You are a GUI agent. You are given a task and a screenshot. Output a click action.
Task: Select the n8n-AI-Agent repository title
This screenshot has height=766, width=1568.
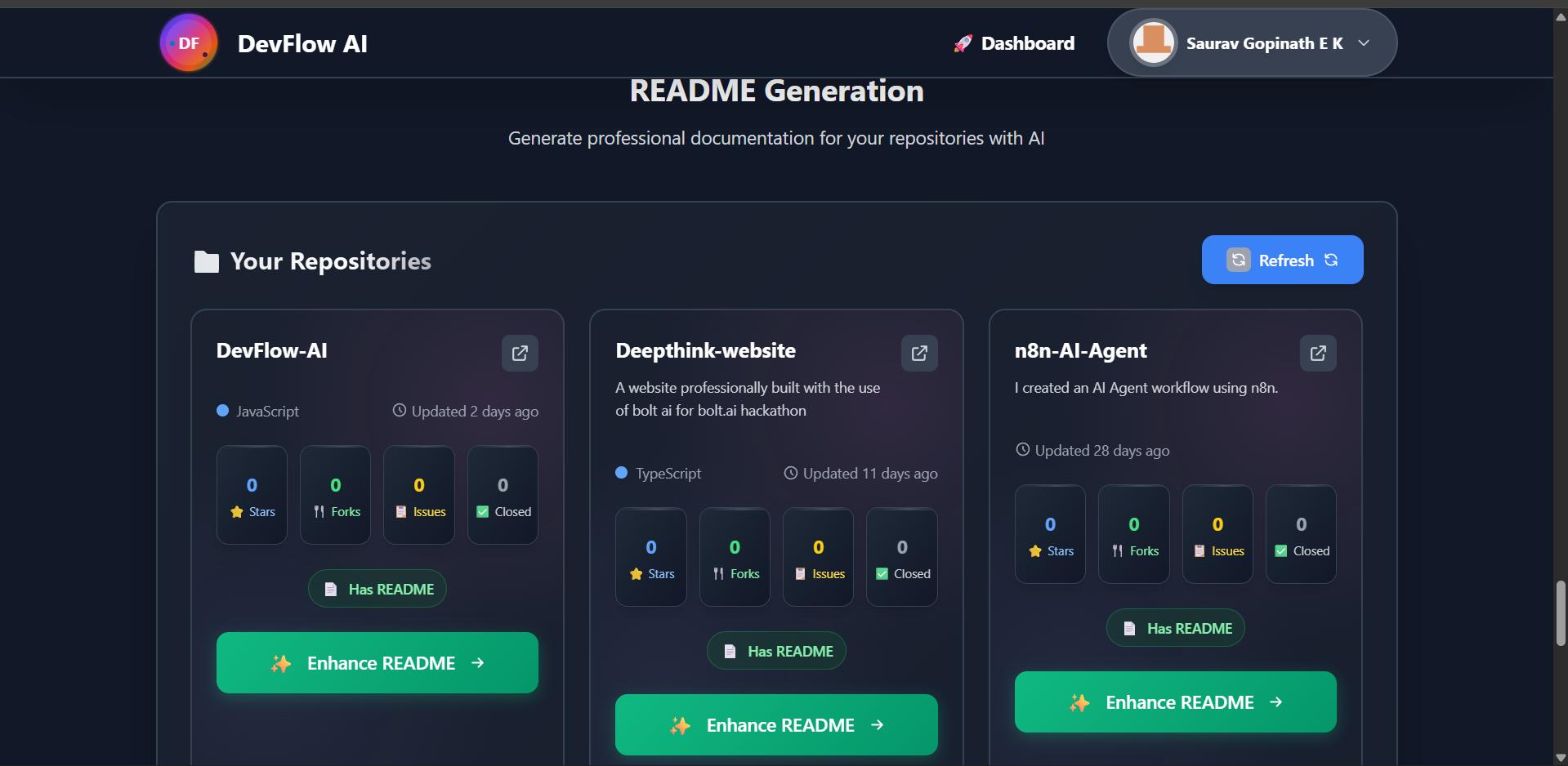coord(1081,351)
